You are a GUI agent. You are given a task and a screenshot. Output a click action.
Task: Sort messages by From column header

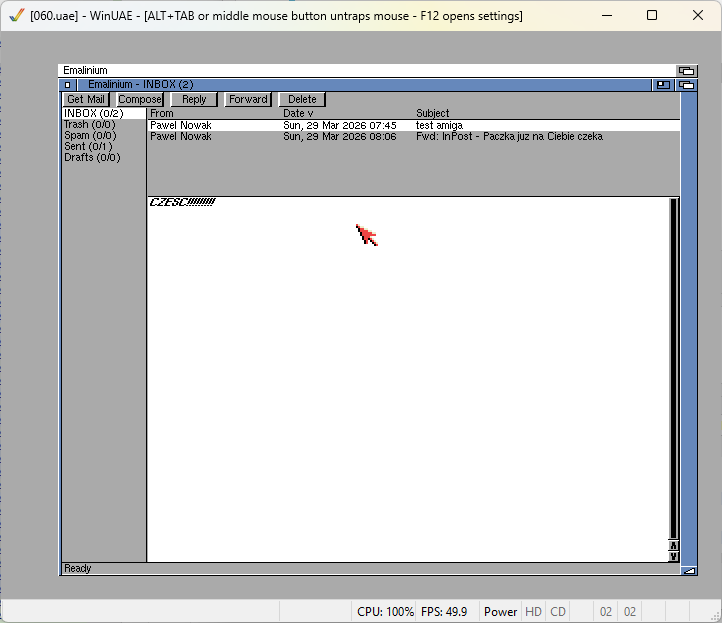162,113
